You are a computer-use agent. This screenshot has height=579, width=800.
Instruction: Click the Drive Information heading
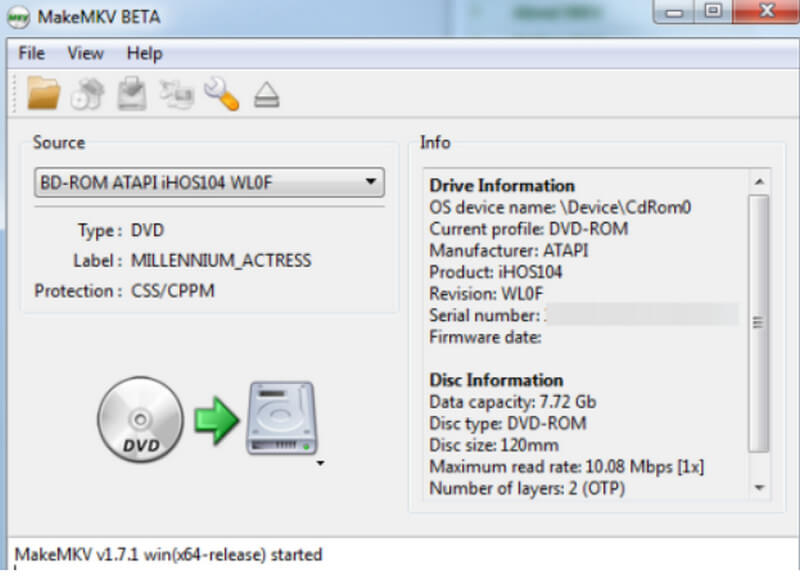[502, 185]
